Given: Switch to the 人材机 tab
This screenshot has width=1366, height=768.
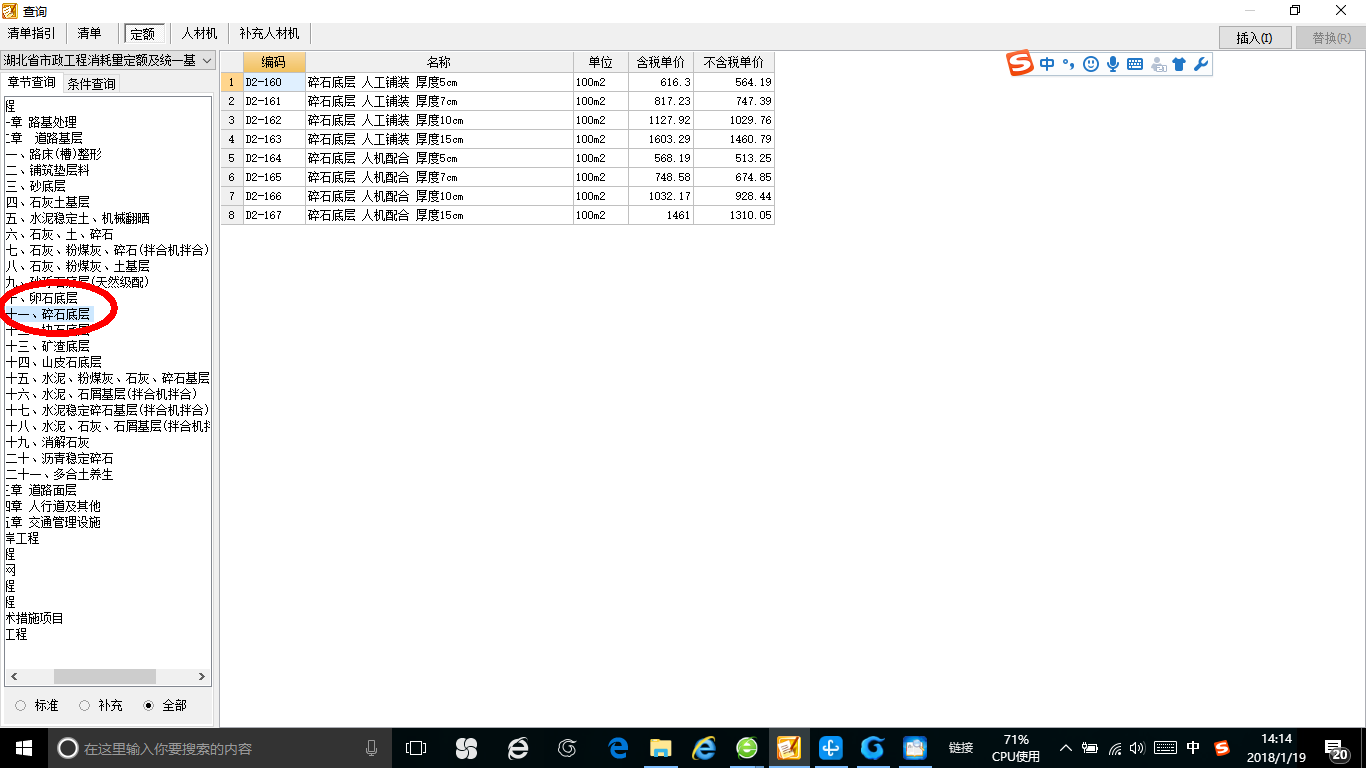Looking at the screenshot, I should click(x=199, y=34).
